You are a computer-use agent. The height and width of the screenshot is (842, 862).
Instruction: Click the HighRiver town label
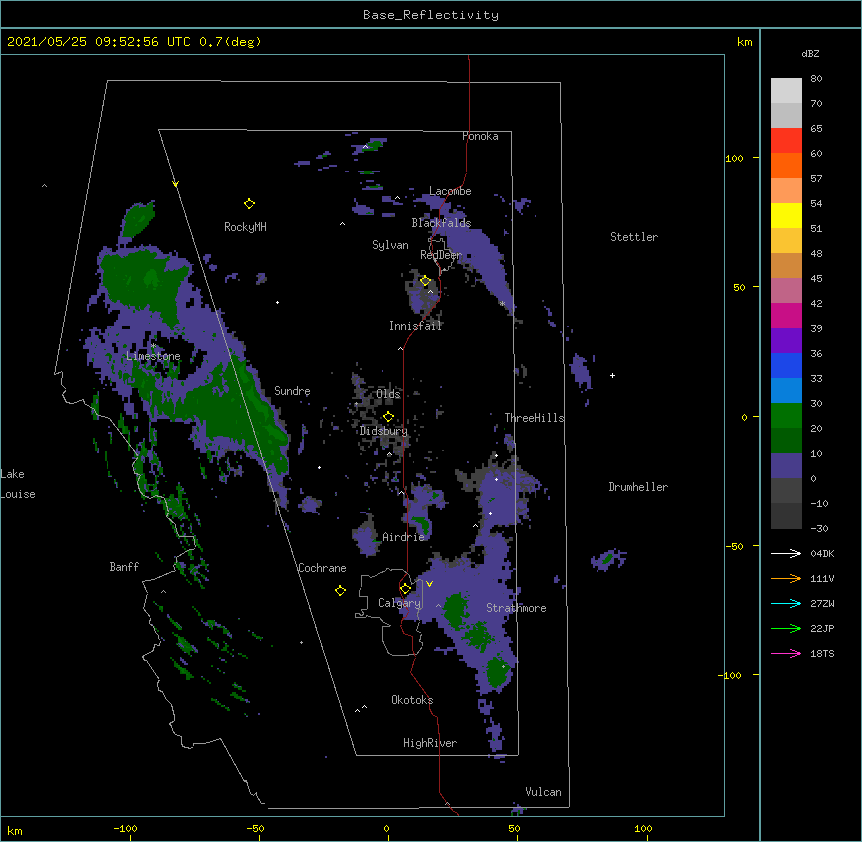click(430, 743)
